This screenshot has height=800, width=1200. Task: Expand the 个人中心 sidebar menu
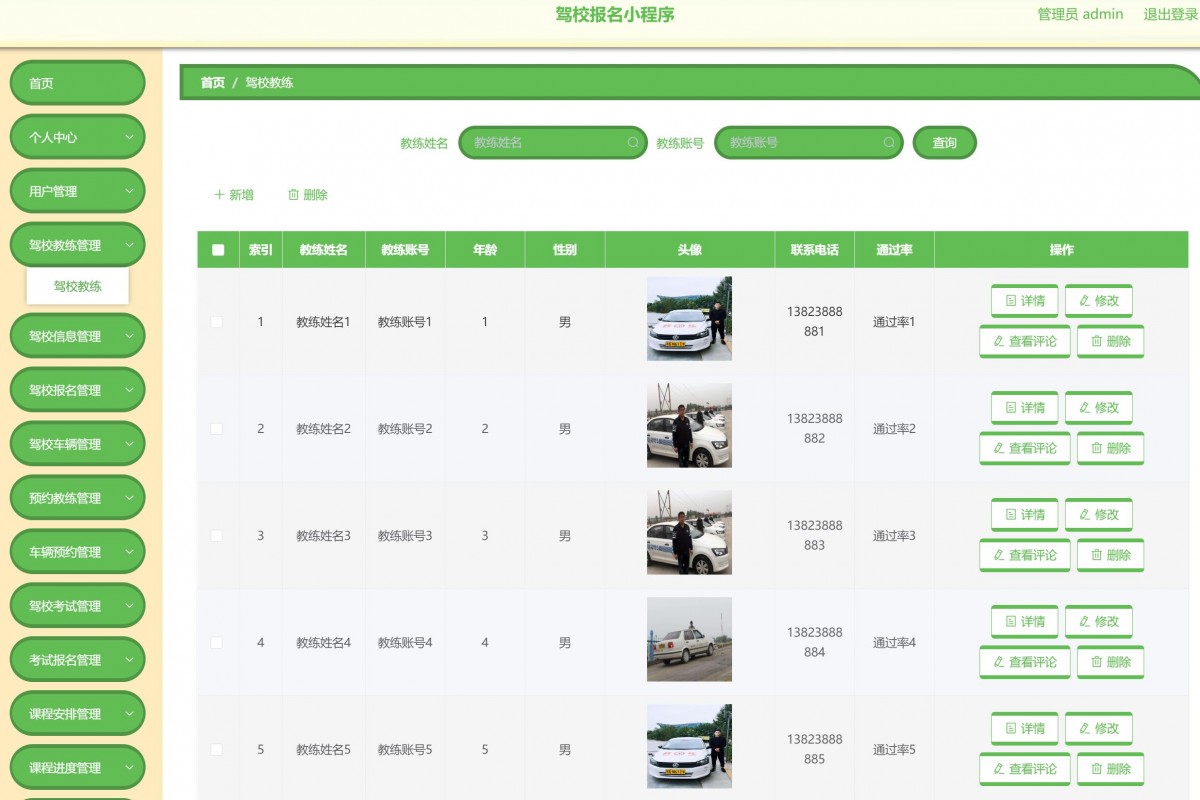point(77,136)
